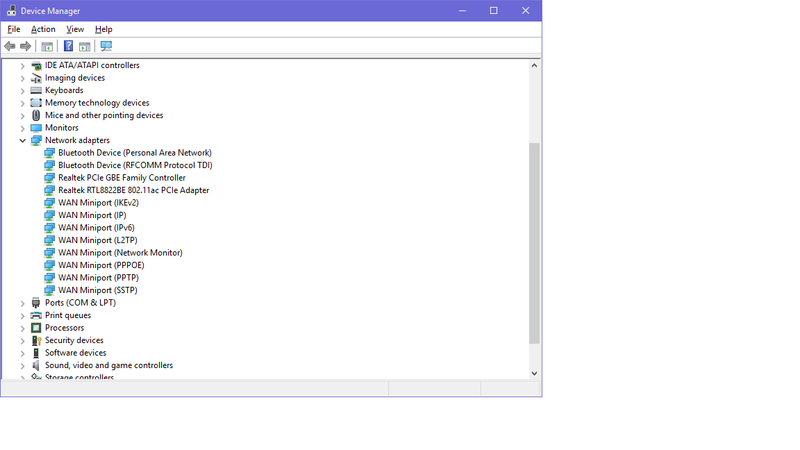Click the scrollbar up arrow
The width and height of the screenshot is (800, 450).
[534, 65]
